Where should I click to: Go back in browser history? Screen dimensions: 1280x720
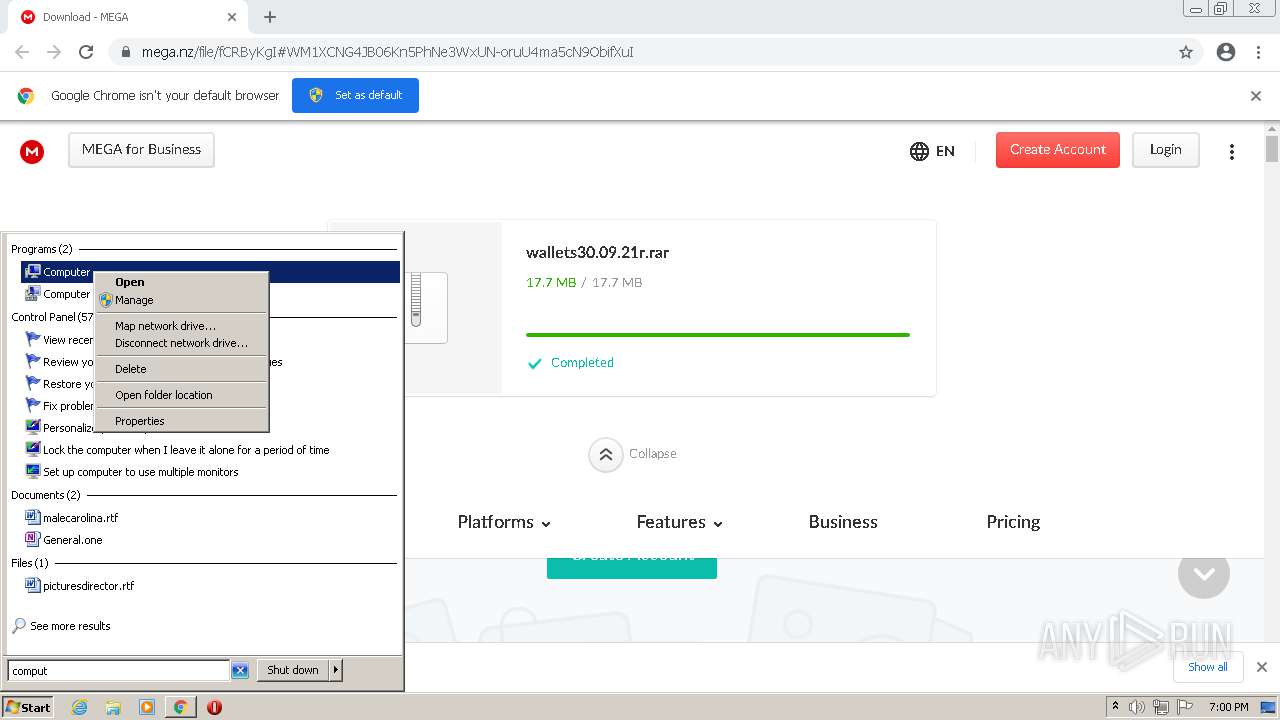(22, 52)
